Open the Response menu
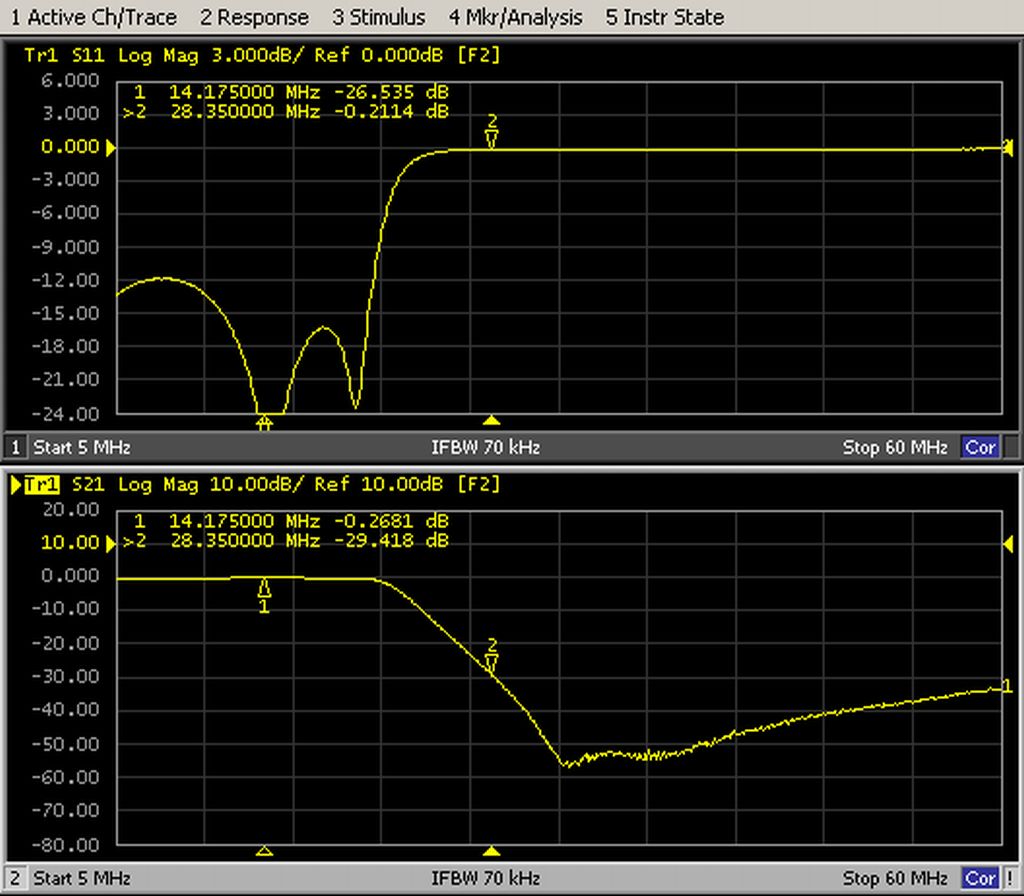 (x=254, y=17)
